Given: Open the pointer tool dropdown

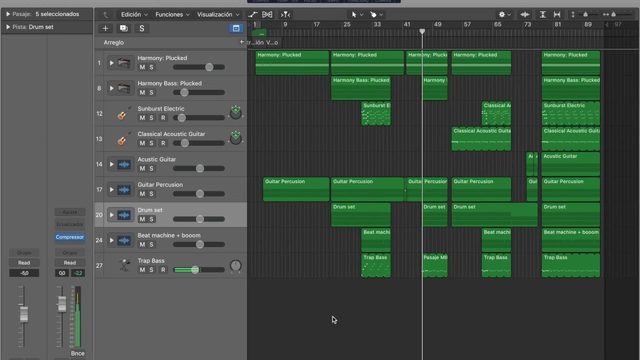Looking at the screenshot, I should click(x=356, y=14).
